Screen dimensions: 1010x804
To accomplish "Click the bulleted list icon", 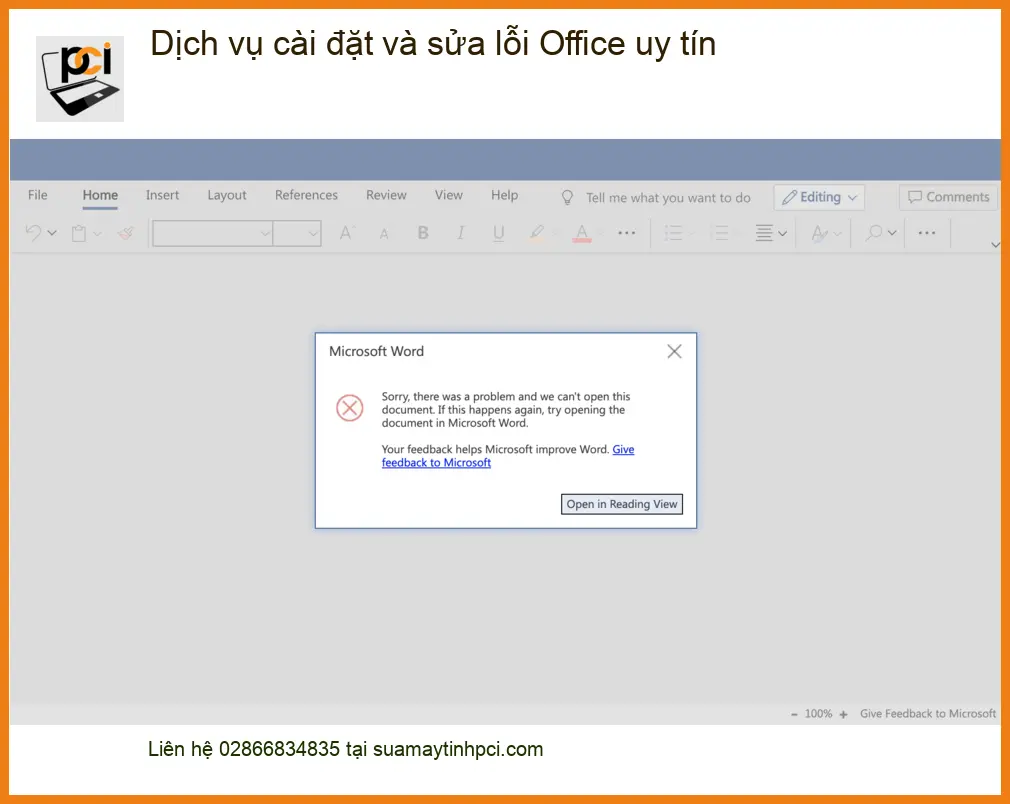I will click(673, 233).
